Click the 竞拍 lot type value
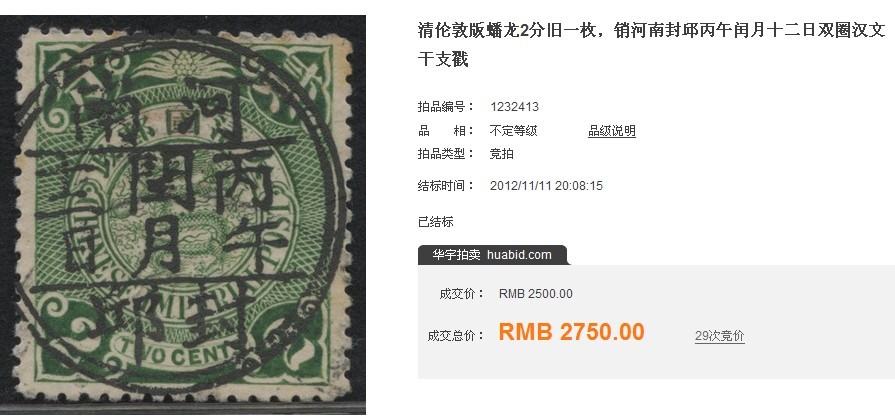This screenshot has height=420, width=895. [502, 154]
